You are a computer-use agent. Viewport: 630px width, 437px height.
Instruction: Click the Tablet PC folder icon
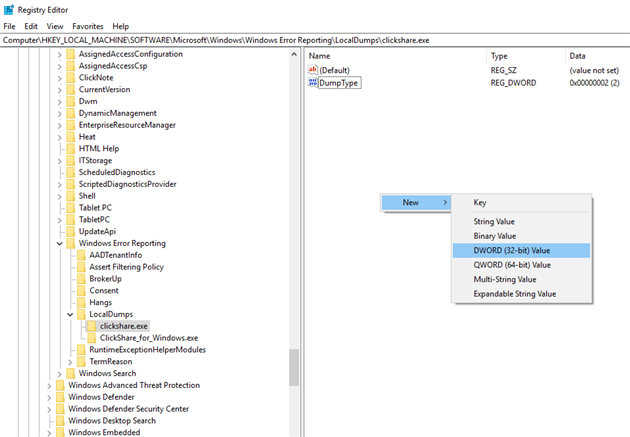click(x=71, y=208)
